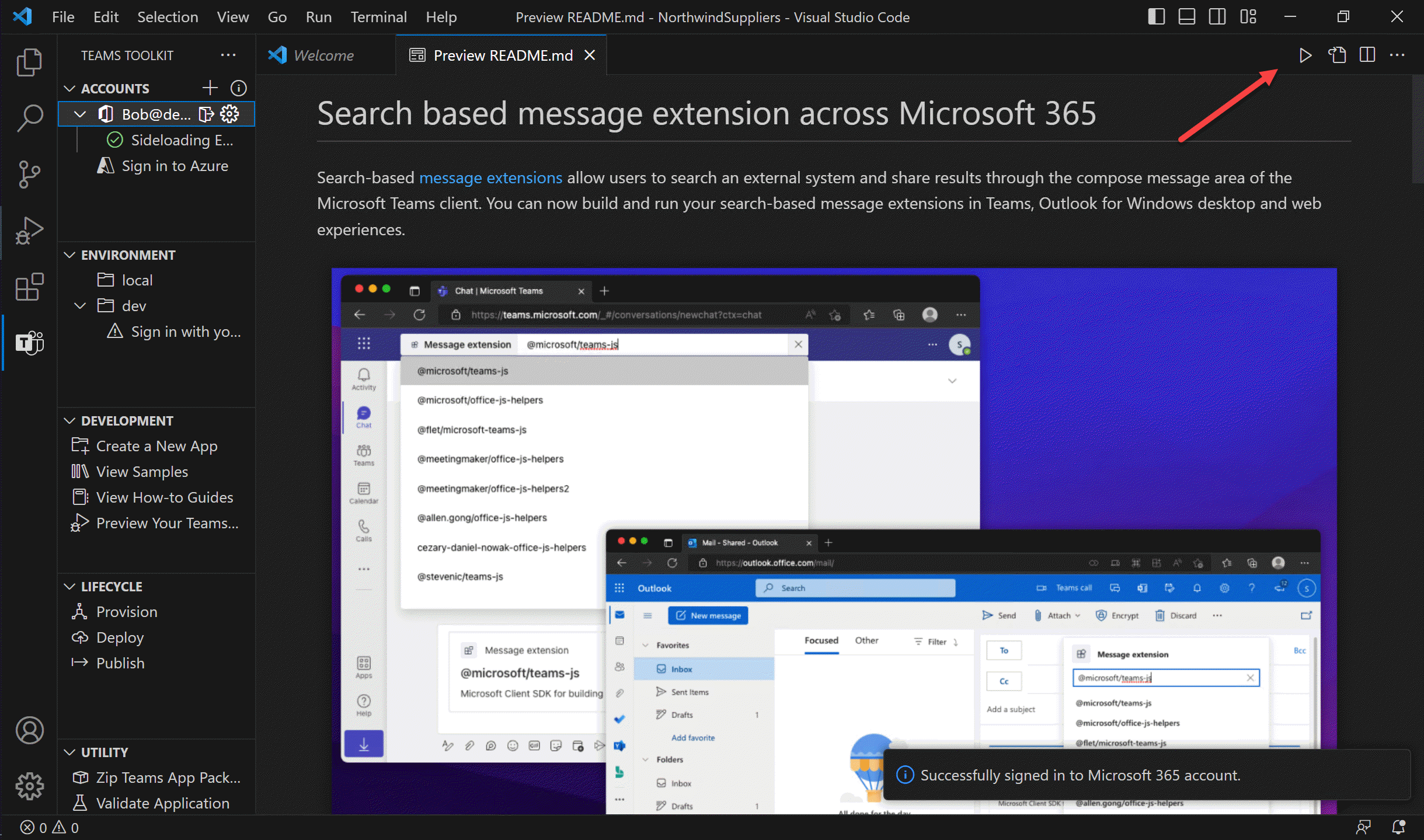Close the Preview README.md tab
1424x840 pixels.
pos(590,55)
